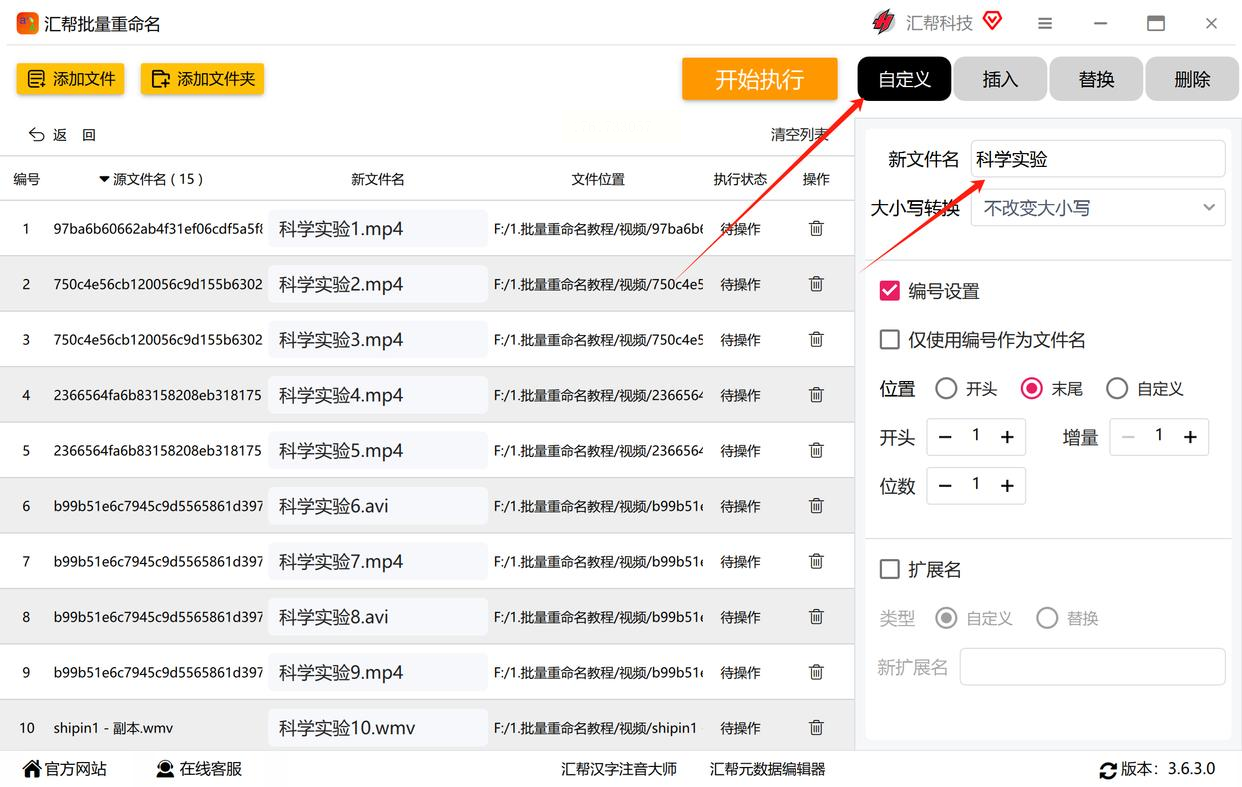Open the hamburger menu in title bar
Viewport: 1242px width, 787px height.
point(1045,23)
